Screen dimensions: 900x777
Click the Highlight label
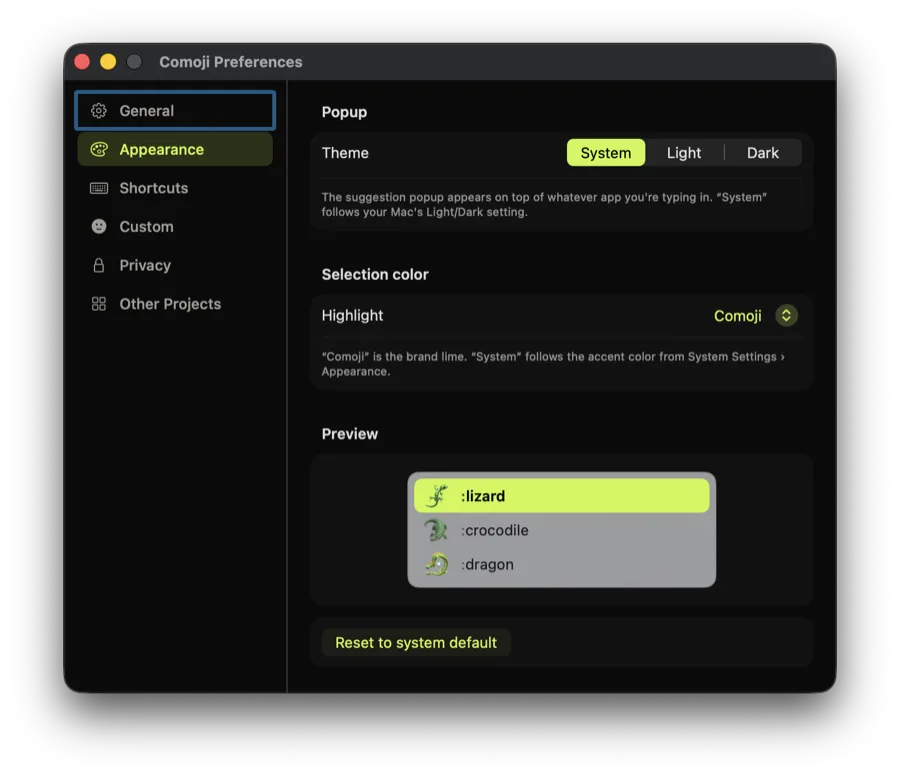tap(352, 315)
